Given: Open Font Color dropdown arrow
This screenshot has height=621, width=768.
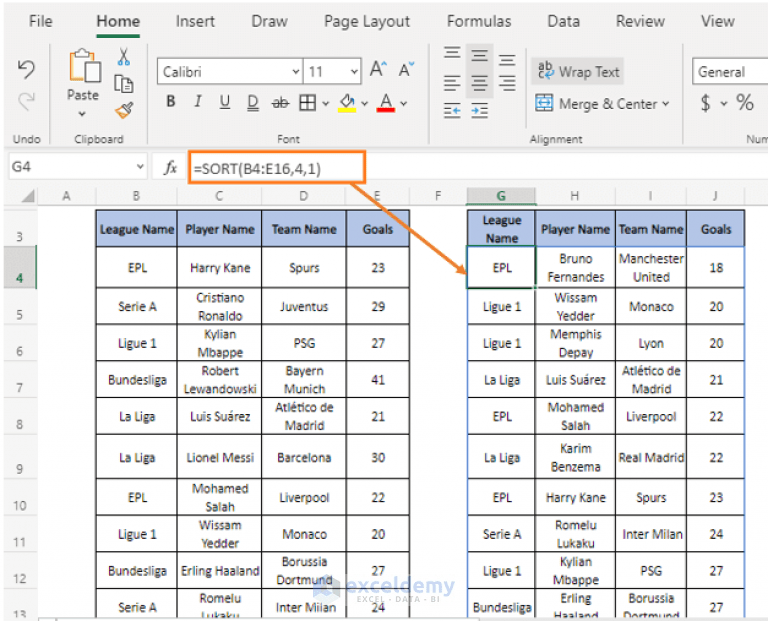Looking at the screenshot, I should pos(404,104).
